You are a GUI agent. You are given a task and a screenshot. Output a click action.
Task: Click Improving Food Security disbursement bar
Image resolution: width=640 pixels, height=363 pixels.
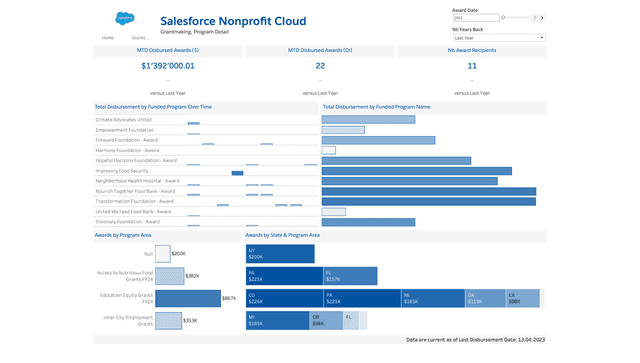(x=417, y=171)
